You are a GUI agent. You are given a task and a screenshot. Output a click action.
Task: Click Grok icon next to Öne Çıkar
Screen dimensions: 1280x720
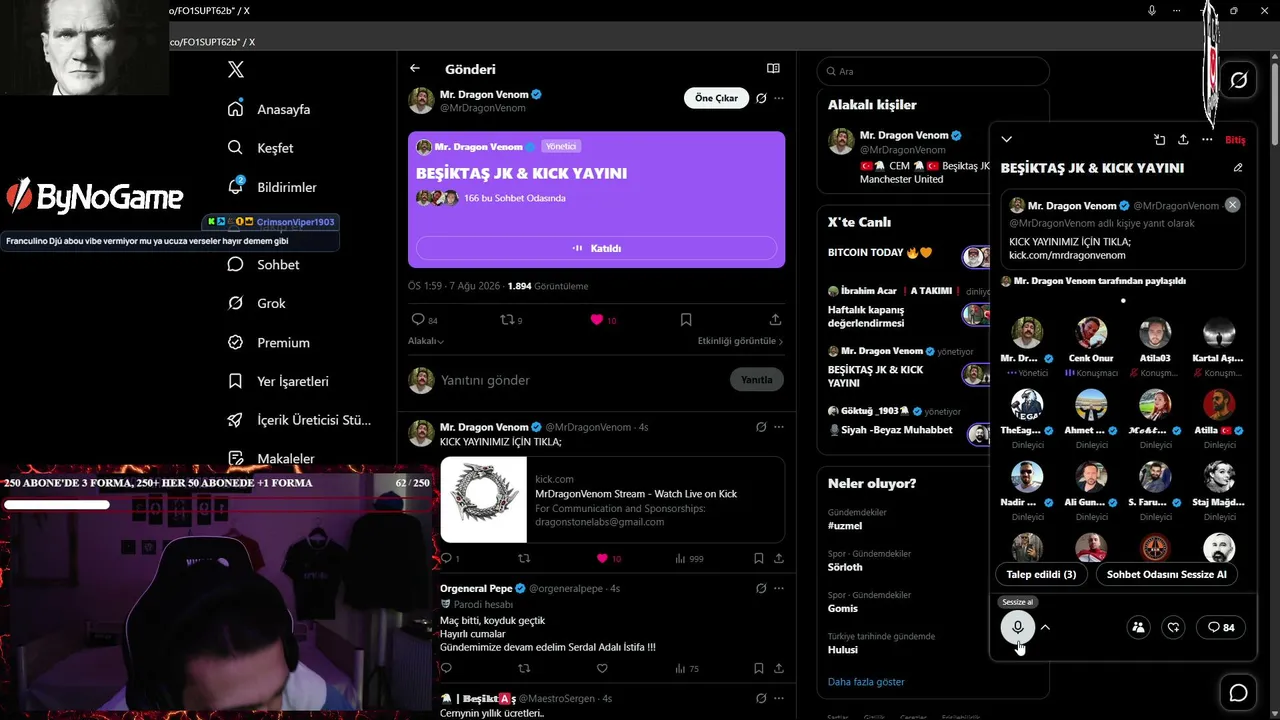pos(761,98)
